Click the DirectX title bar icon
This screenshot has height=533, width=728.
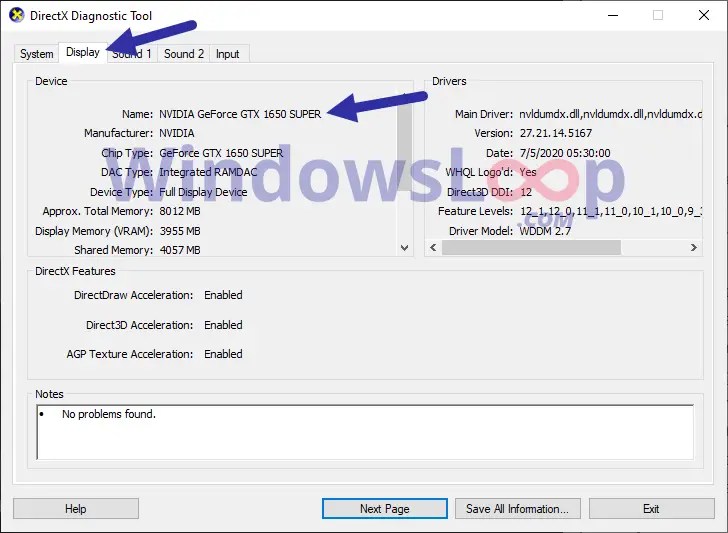pyautogui.click(x=17, y=15)
